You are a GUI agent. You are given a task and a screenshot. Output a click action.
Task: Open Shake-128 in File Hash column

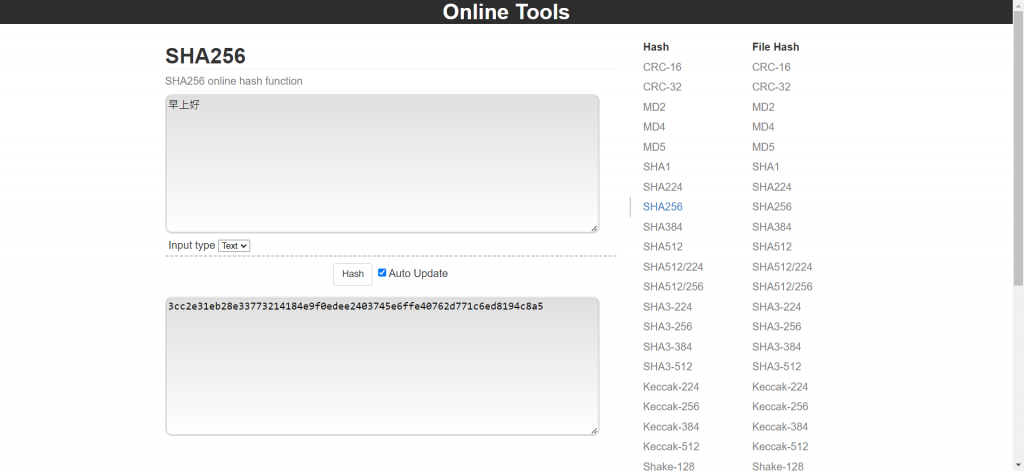pos(778,466)
